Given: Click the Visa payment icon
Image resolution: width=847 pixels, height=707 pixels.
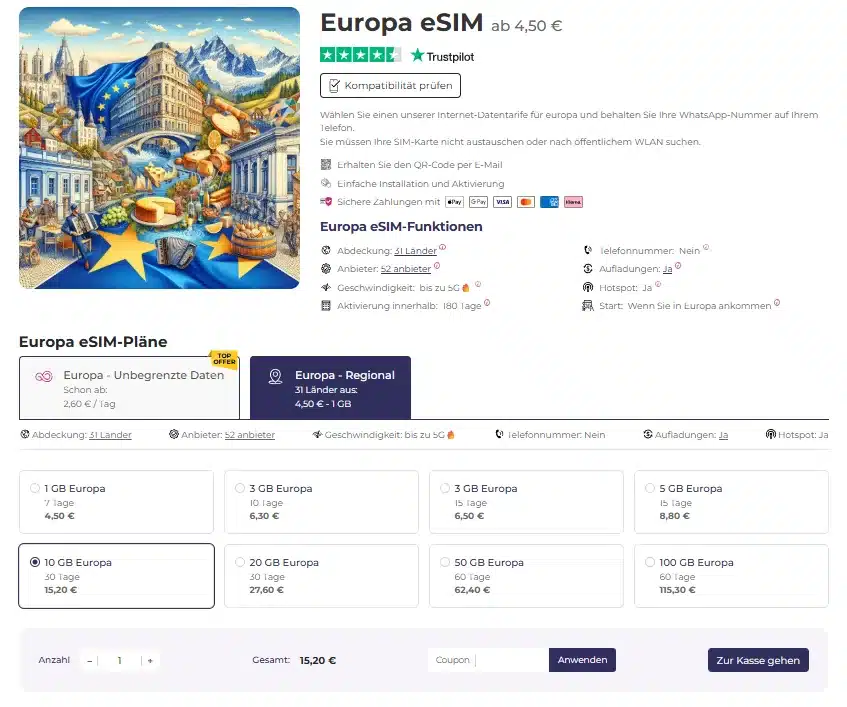Looking at the screenshot, I should (x=502, y=202).
